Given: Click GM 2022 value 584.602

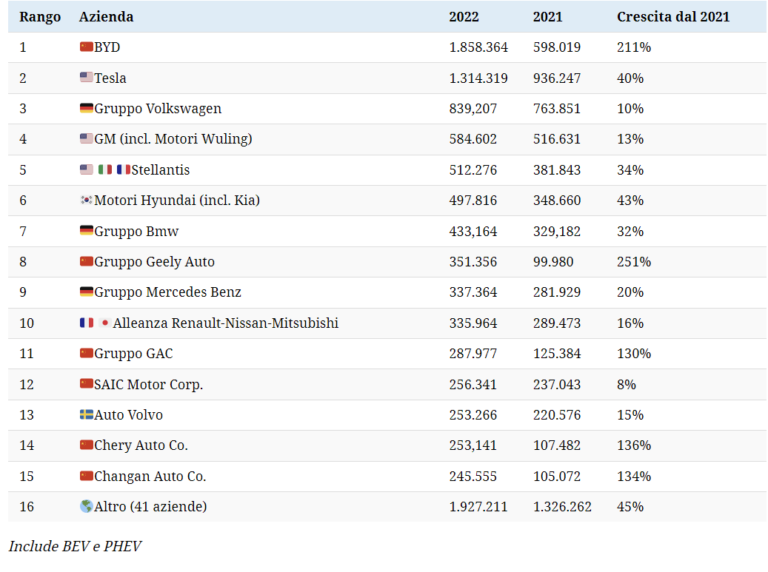Looking at the screenshot, I should tap(473, 140).
